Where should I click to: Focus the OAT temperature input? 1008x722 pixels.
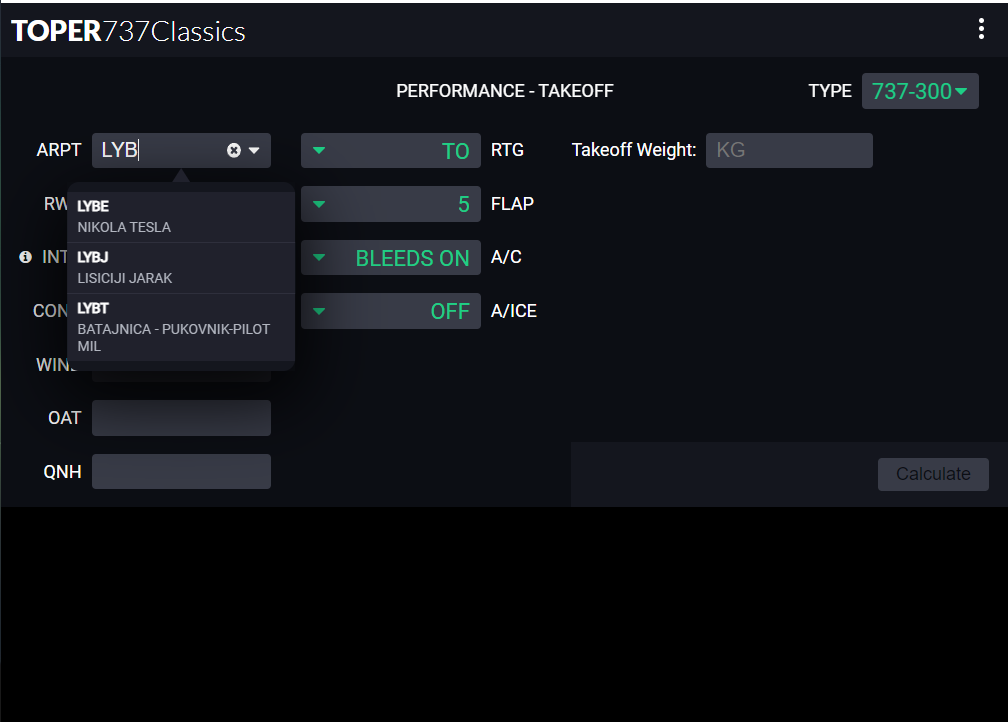pos(181,418)
